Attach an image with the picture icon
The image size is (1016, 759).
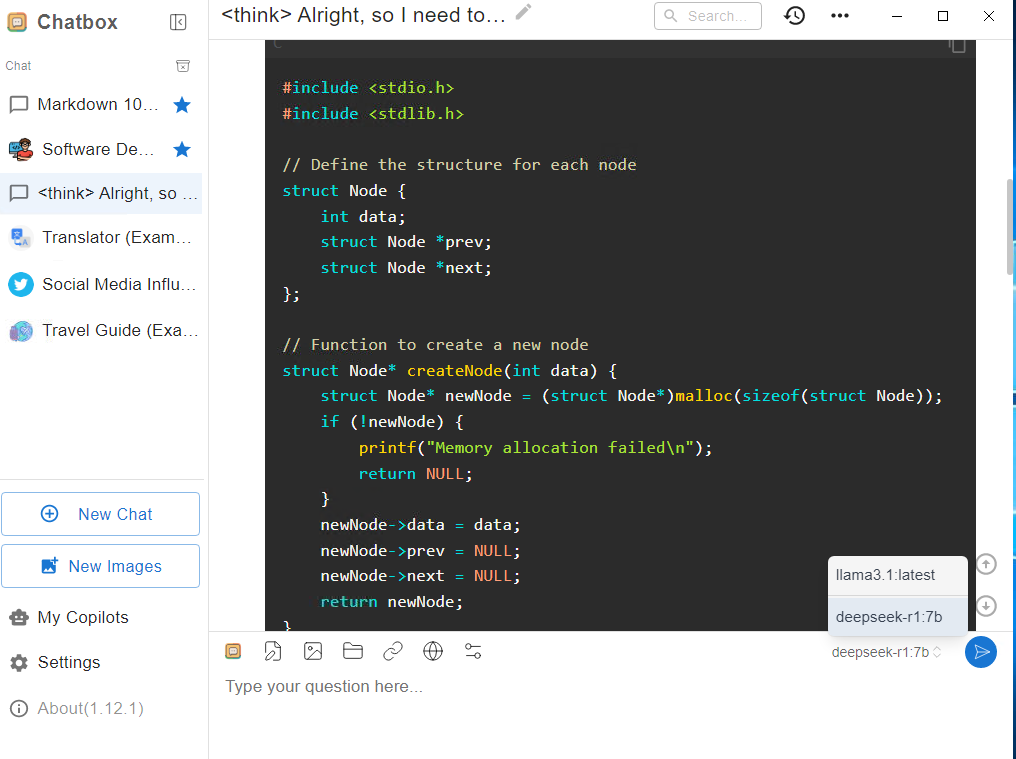pyautogui.click(x=313, y=651)
